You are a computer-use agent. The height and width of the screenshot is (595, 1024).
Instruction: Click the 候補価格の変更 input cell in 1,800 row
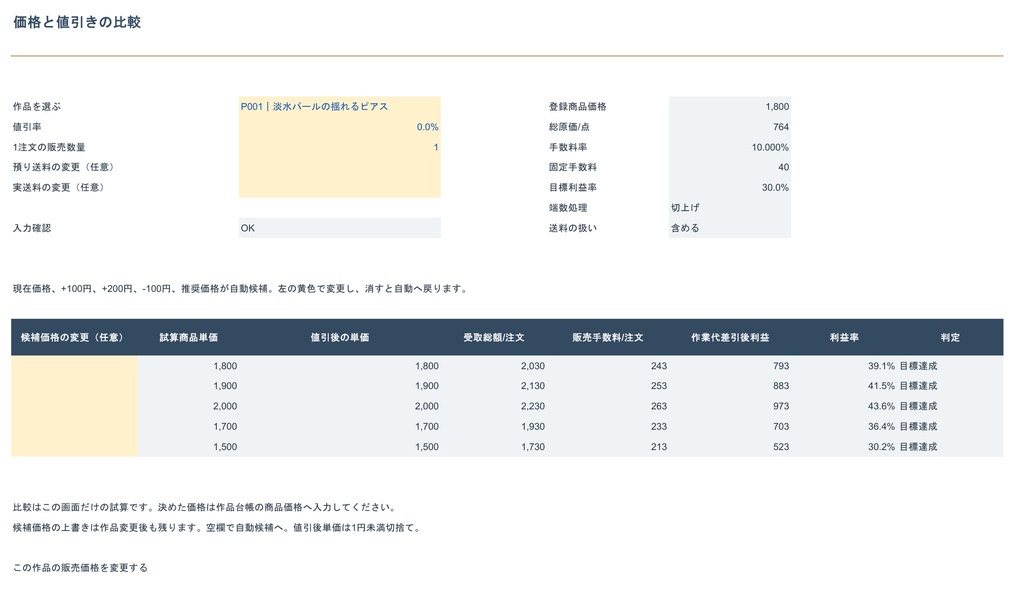74,366
